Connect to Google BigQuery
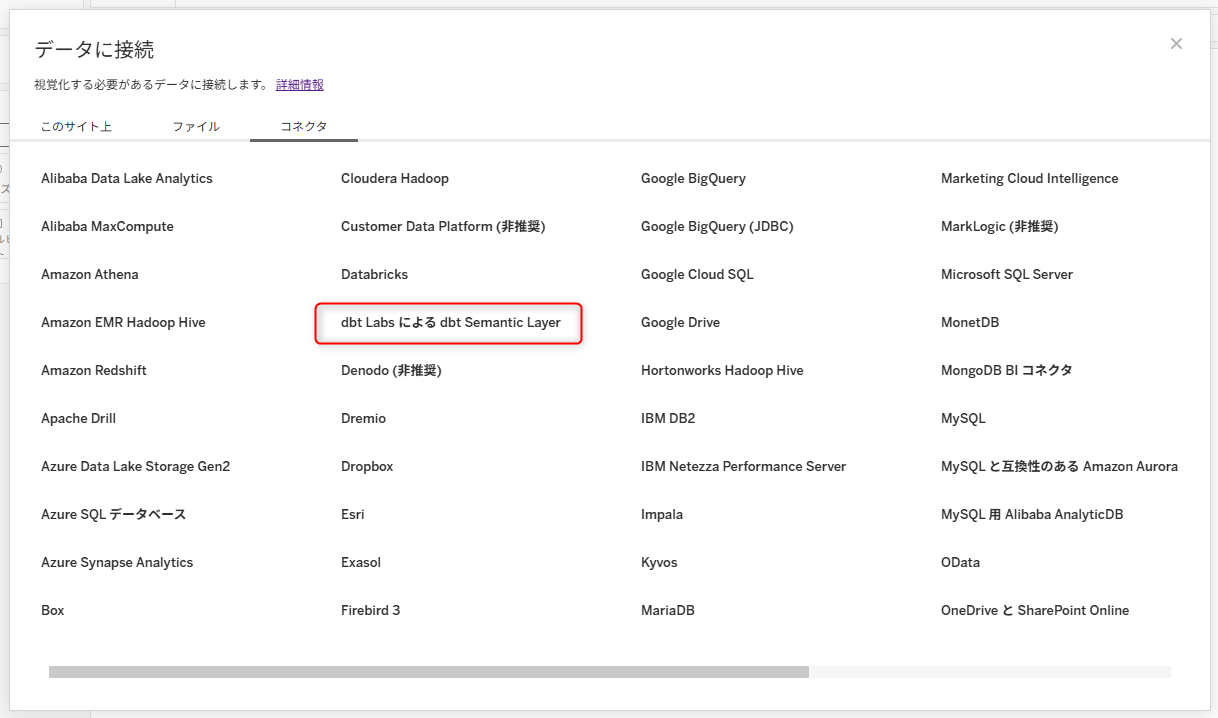The width and height of the screenshot is (1218, 718). pos(693,179)
